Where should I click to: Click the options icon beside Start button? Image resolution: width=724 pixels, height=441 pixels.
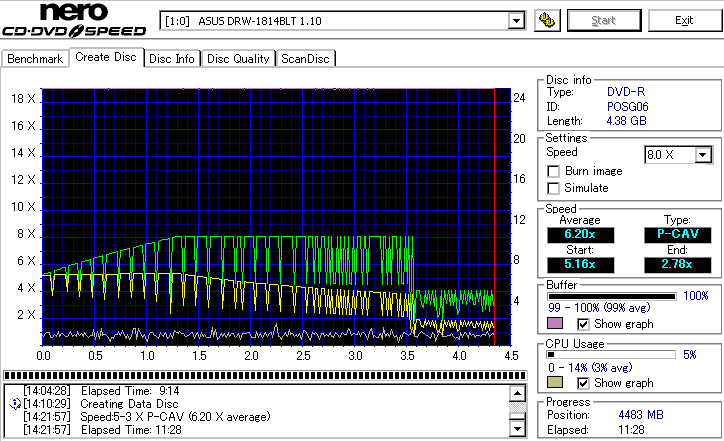(x=547, y=20)
